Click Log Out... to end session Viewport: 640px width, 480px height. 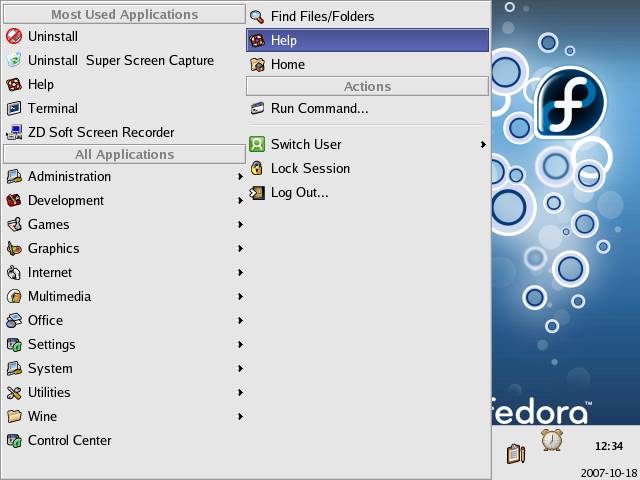point(299,192)
